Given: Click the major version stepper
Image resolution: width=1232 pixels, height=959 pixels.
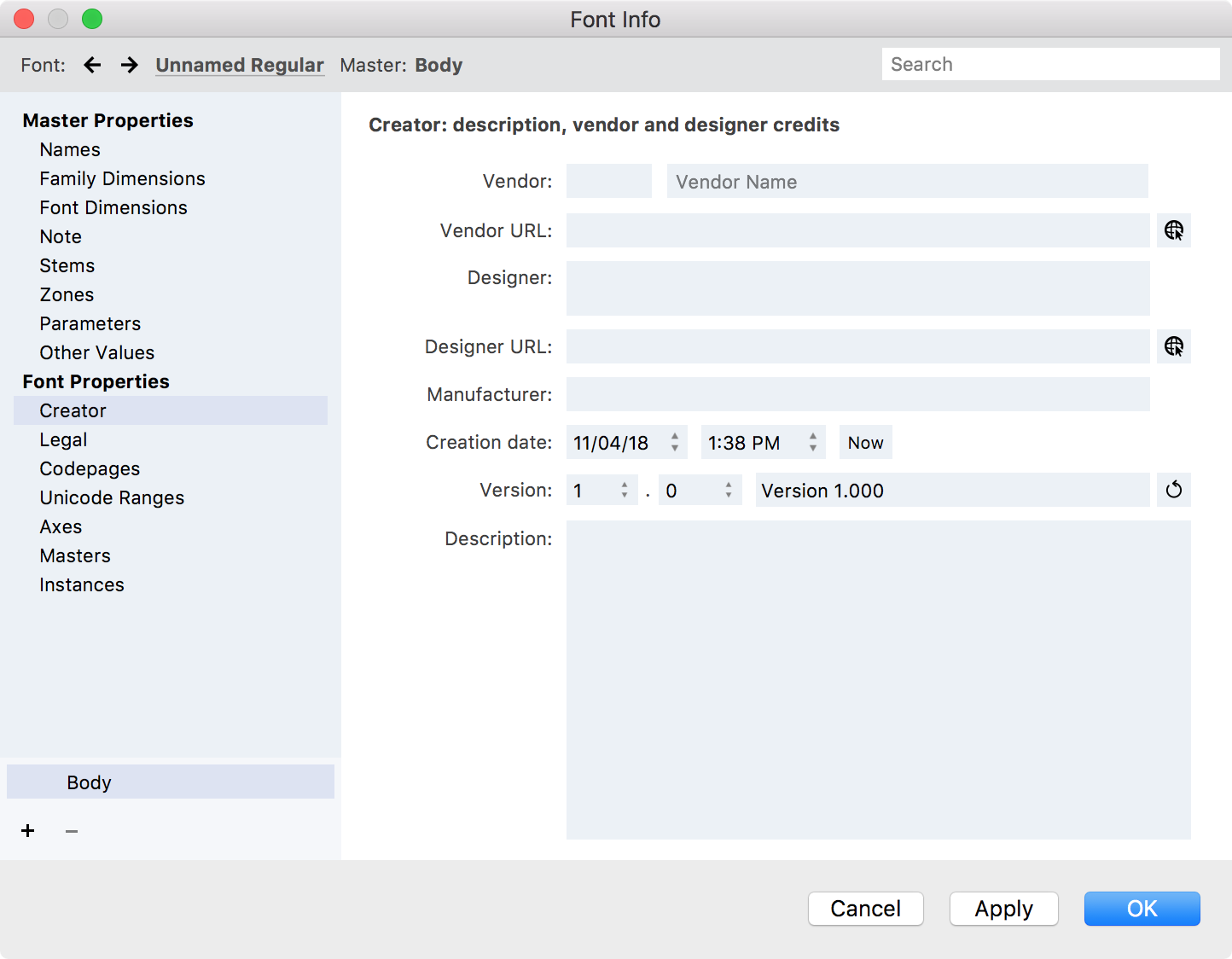Looking at the screenshot, I should (x=625, y=490).
